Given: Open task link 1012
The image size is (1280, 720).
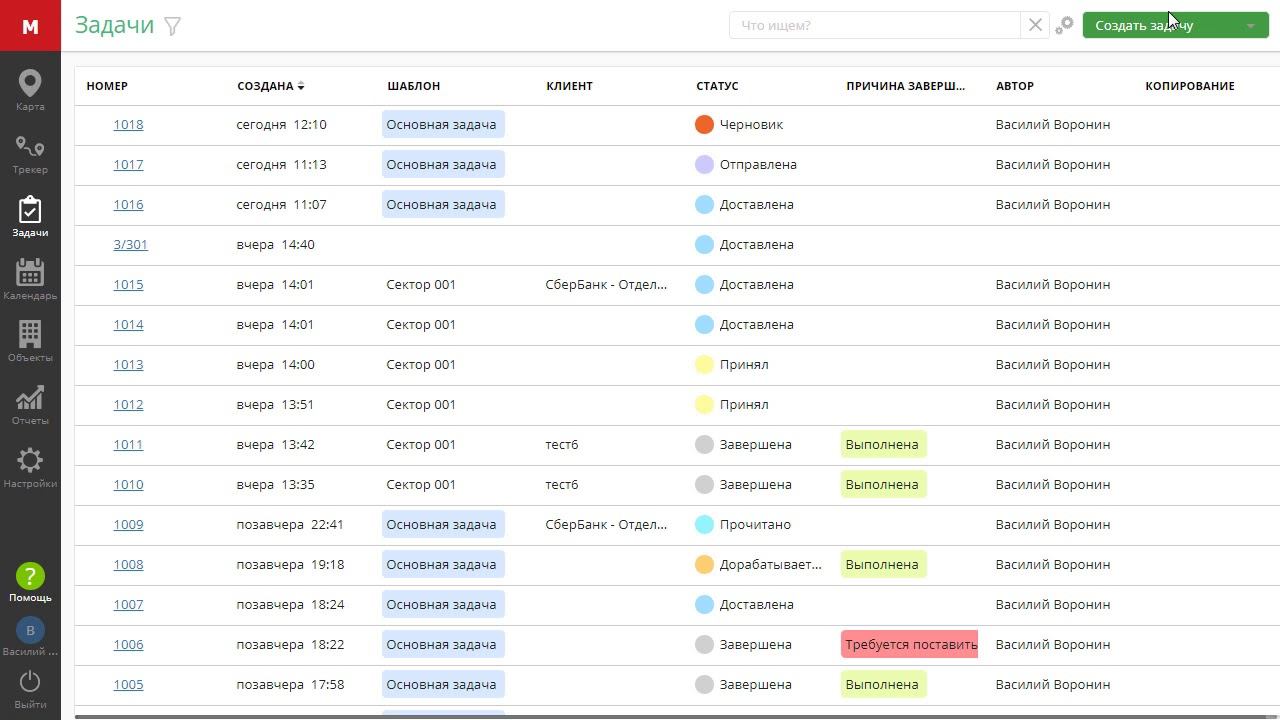Looking at the screenshot, I should click(x=128, y=405).
